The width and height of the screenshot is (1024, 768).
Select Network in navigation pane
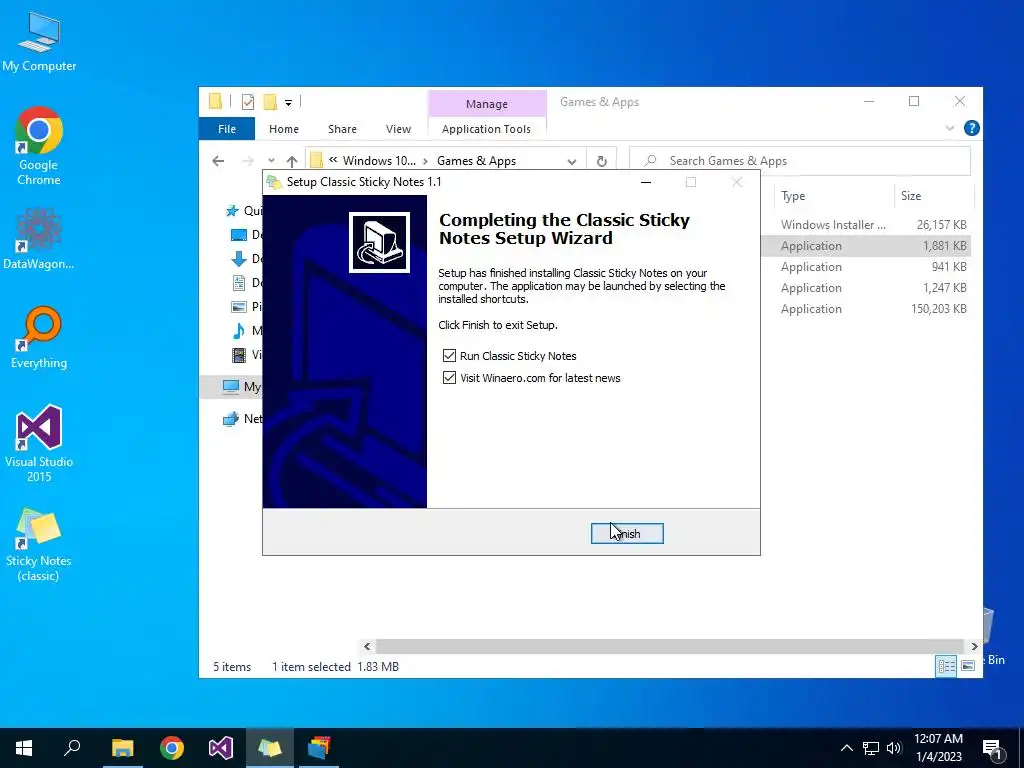click(242, 419)
